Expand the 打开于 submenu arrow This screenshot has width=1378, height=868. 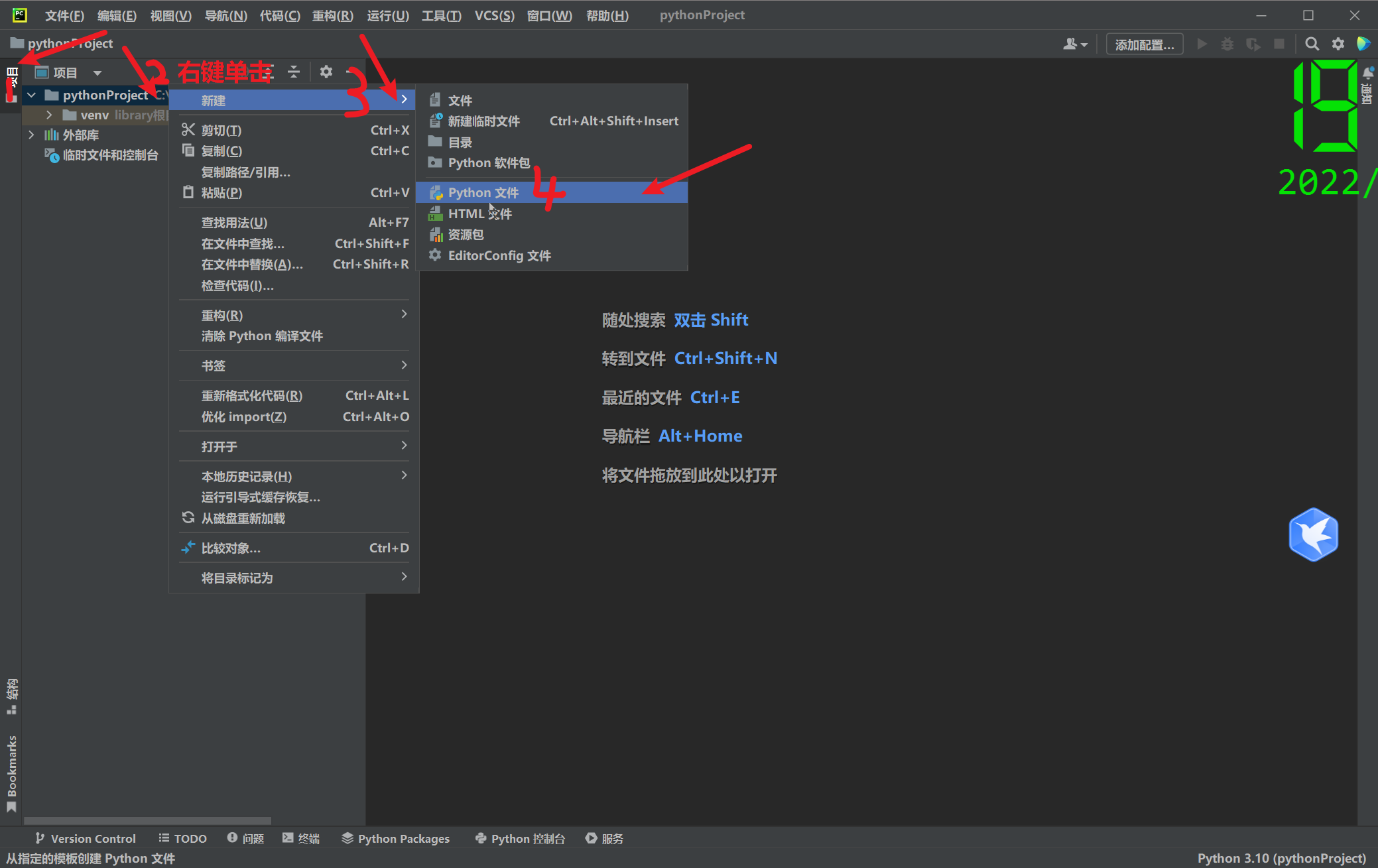point(404,446)
